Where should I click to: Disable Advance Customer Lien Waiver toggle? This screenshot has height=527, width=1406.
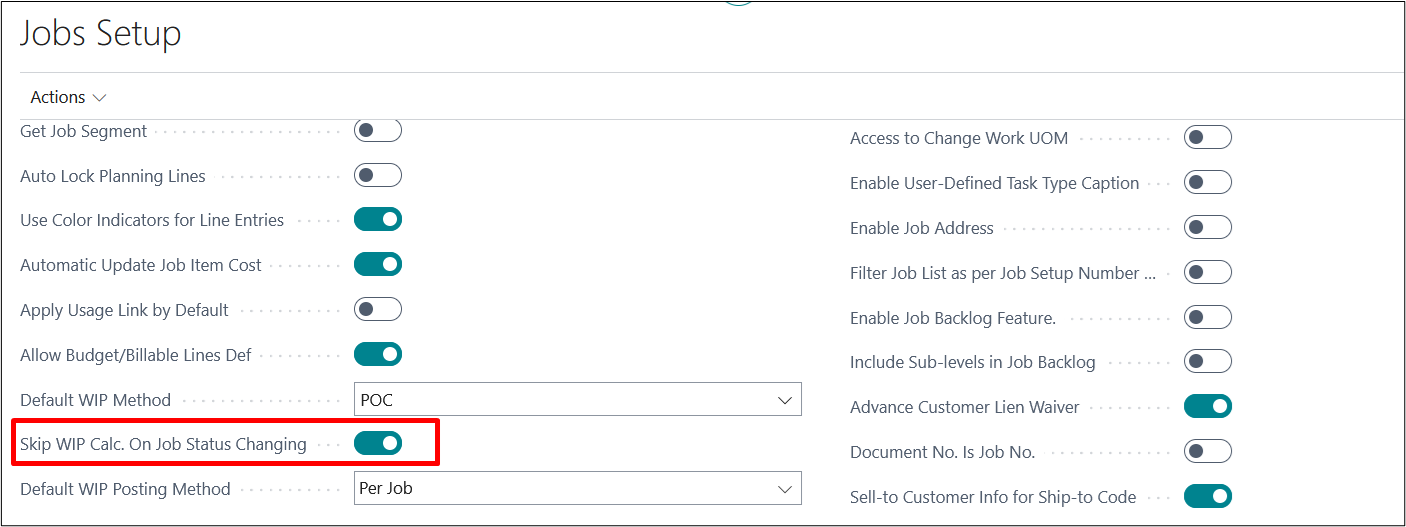pos(1207,407)
